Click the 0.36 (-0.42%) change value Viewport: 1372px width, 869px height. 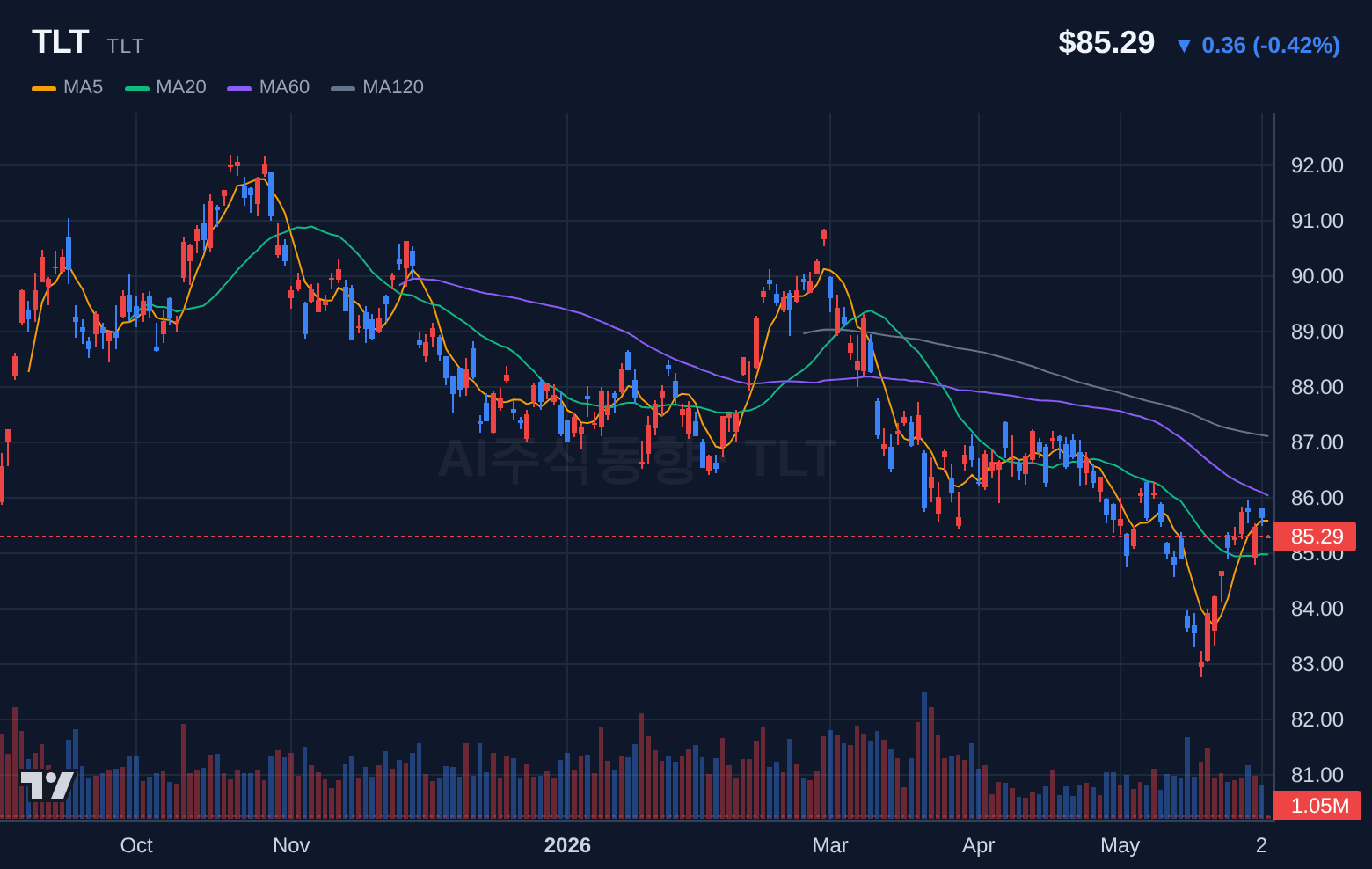pyautogui.click(x=1271, y=45)
